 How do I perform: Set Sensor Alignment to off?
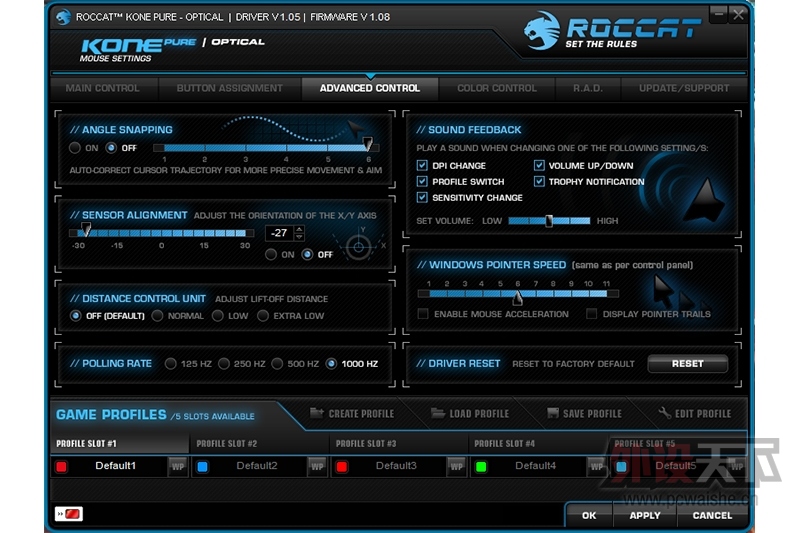coord(307,254)
